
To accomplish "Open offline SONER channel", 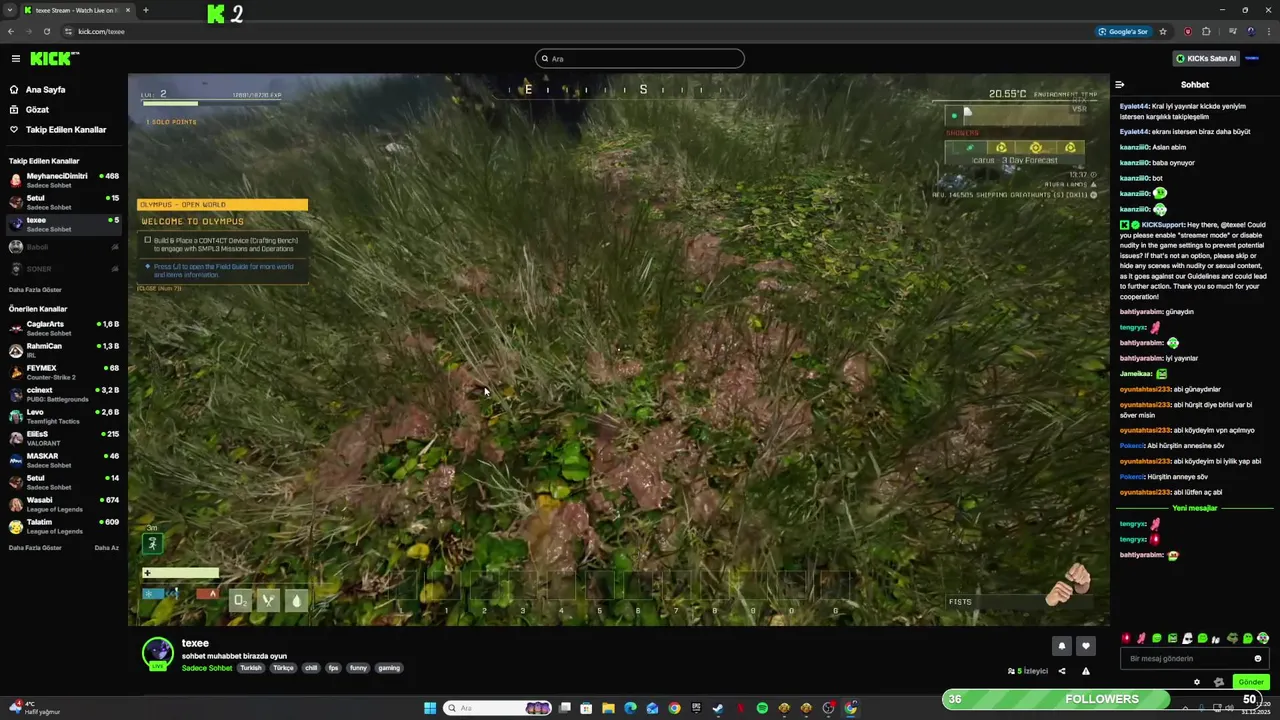I will (64, 269).
